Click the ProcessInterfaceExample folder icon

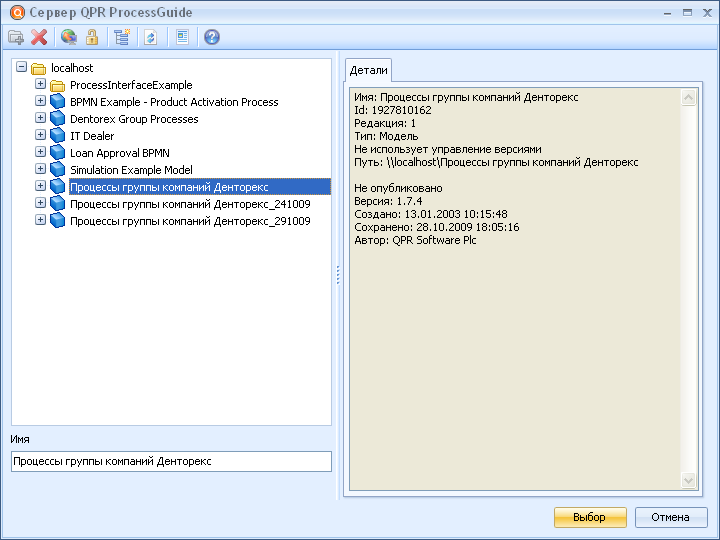coord(57,85)
